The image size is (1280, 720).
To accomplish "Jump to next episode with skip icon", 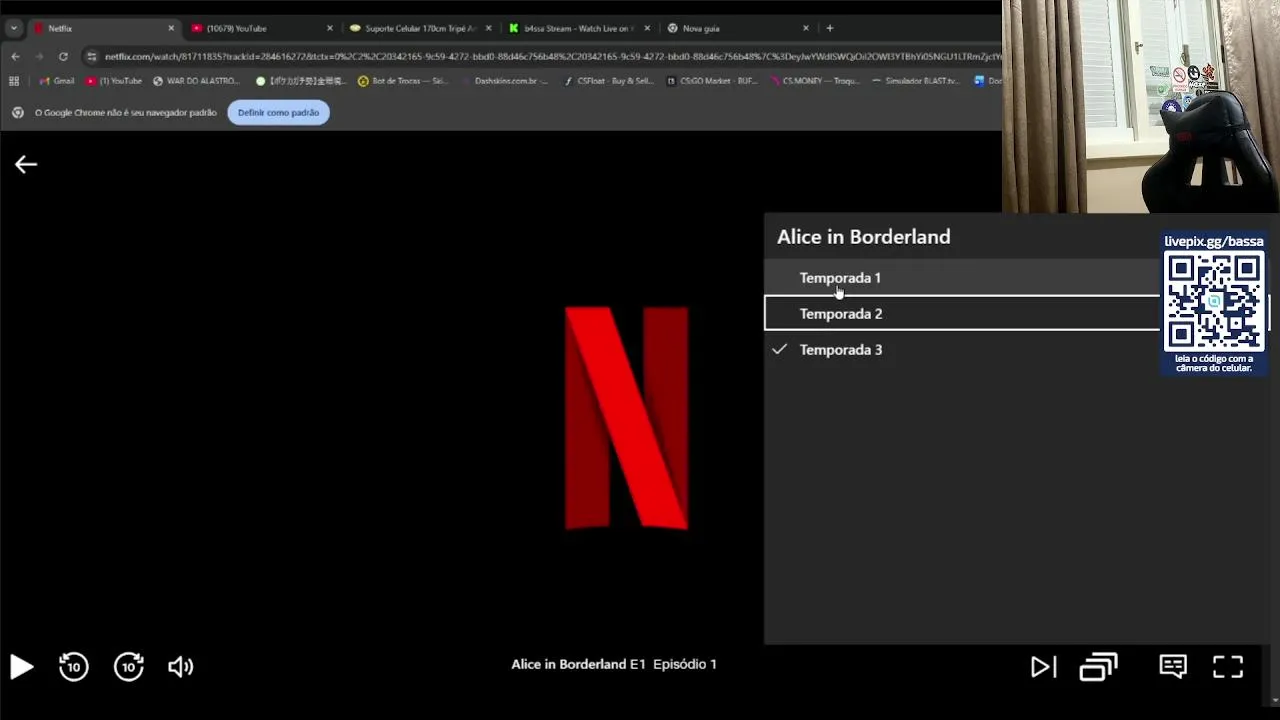I will tap(1043, 667).
